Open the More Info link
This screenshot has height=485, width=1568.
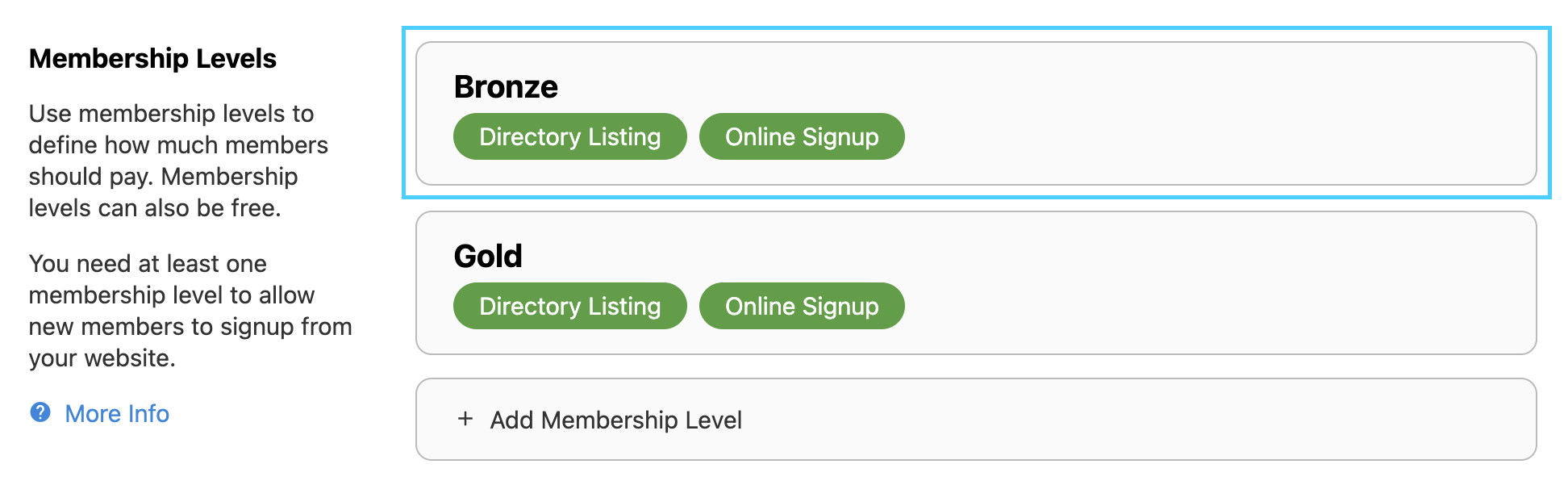coord(117,413)
